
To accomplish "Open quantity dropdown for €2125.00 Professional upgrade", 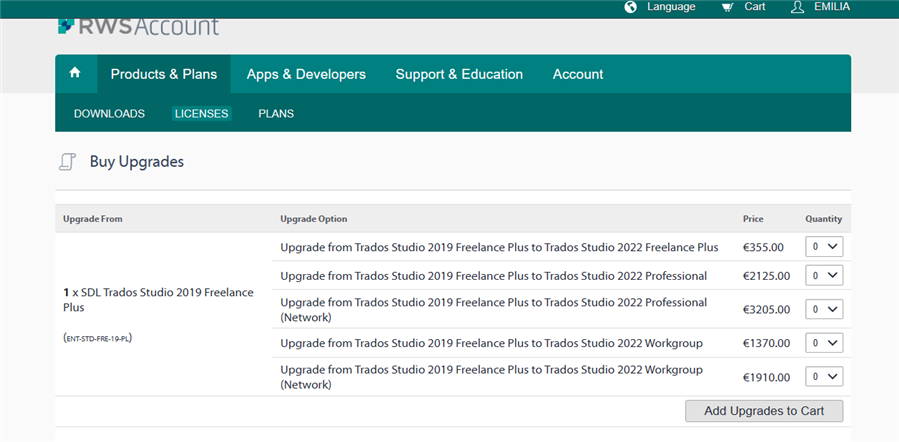I will [824, 275].
